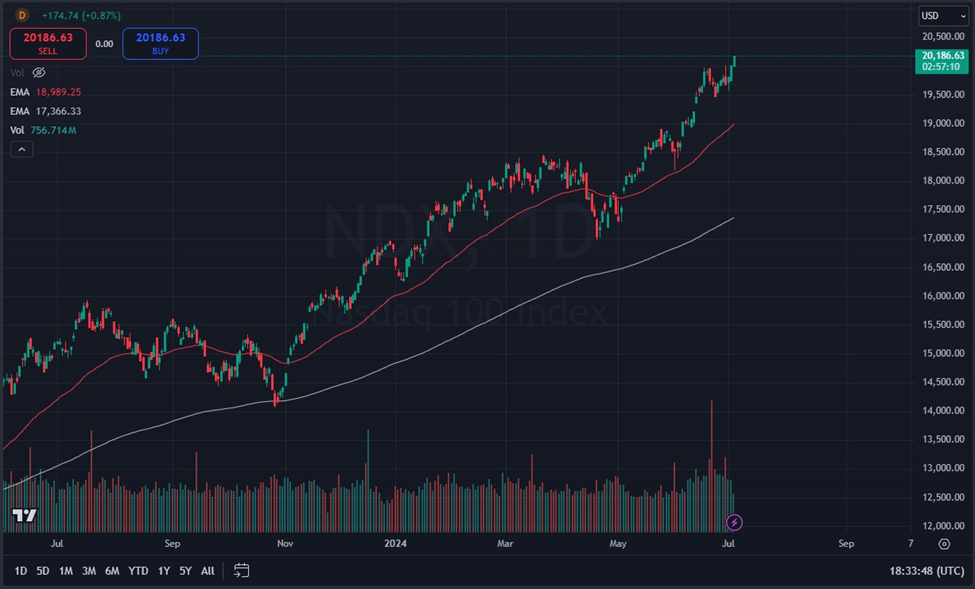Select the 1Y time range

(164, 571)
